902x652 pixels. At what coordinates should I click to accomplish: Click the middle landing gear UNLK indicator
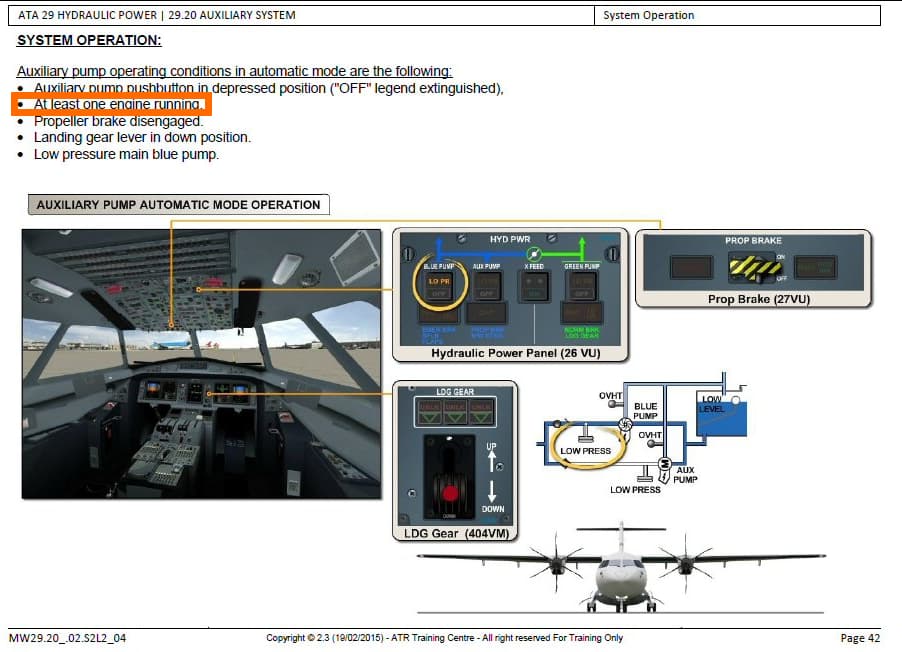454,412
